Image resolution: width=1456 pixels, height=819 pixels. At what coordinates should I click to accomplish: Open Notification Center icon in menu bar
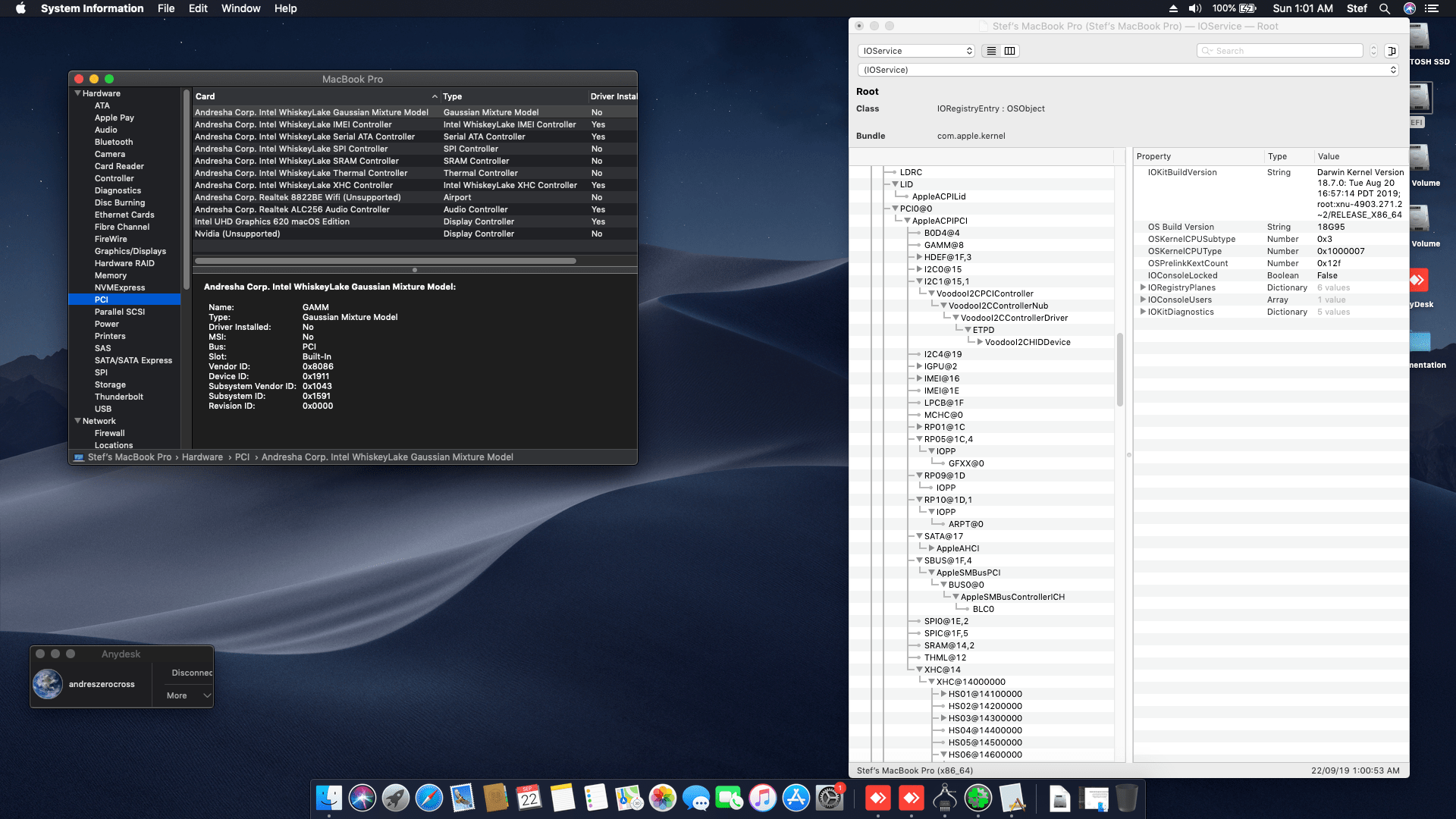point(1432,8)
